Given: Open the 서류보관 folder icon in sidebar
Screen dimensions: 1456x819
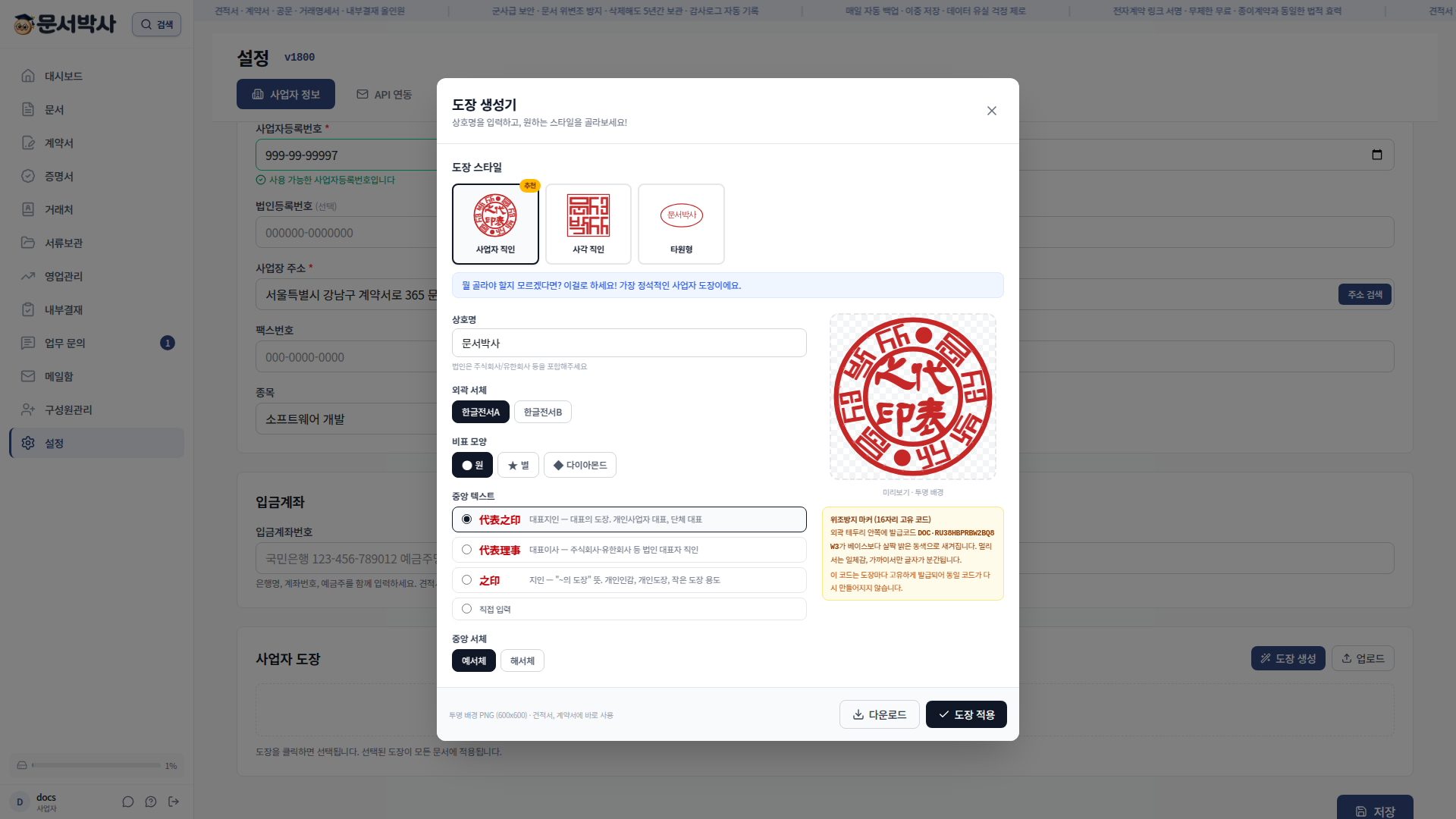Looking at the screenshot, I should coord(28,243).
